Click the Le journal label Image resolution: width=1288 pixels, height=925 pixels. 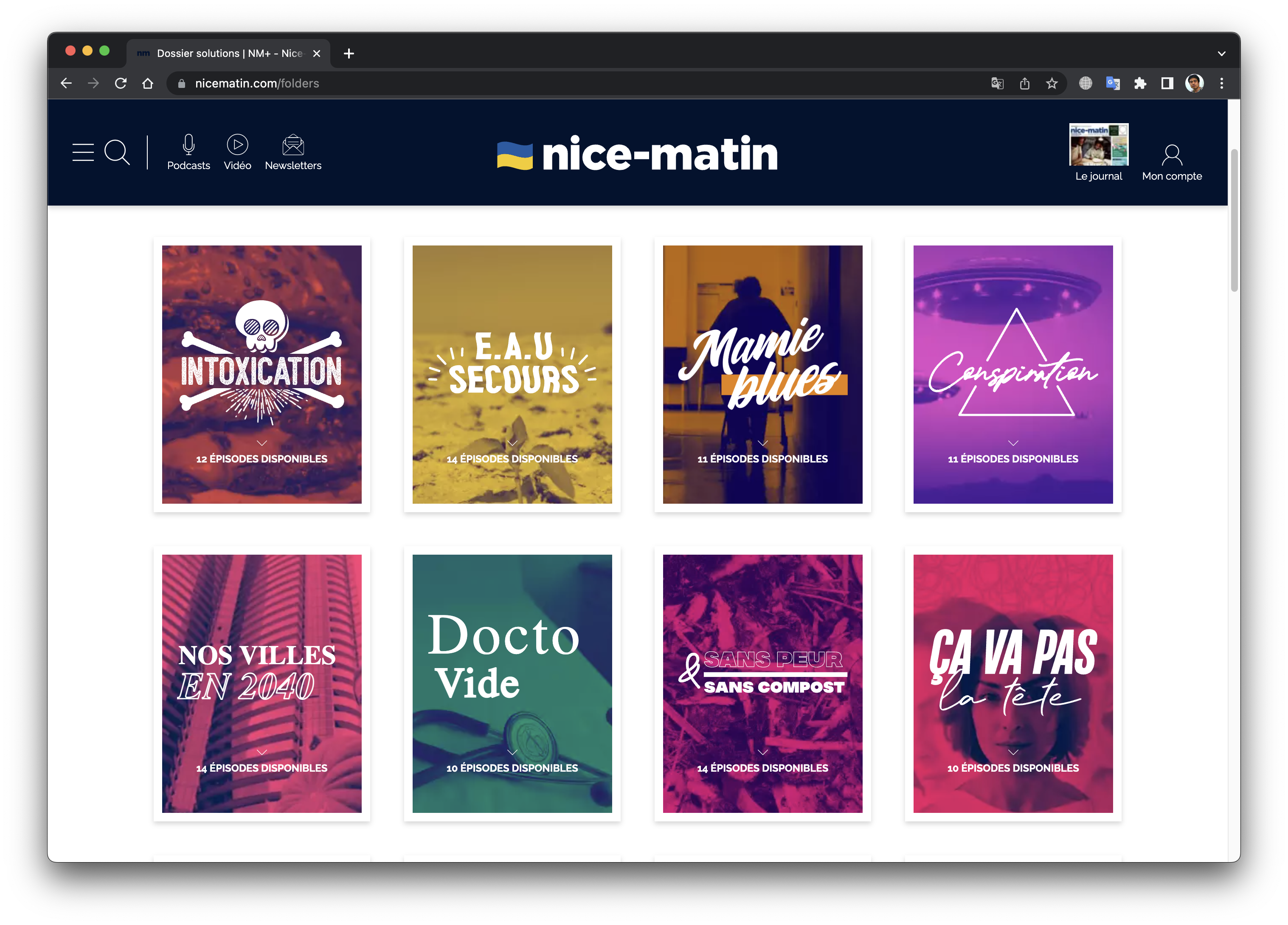click(1098, 176)
